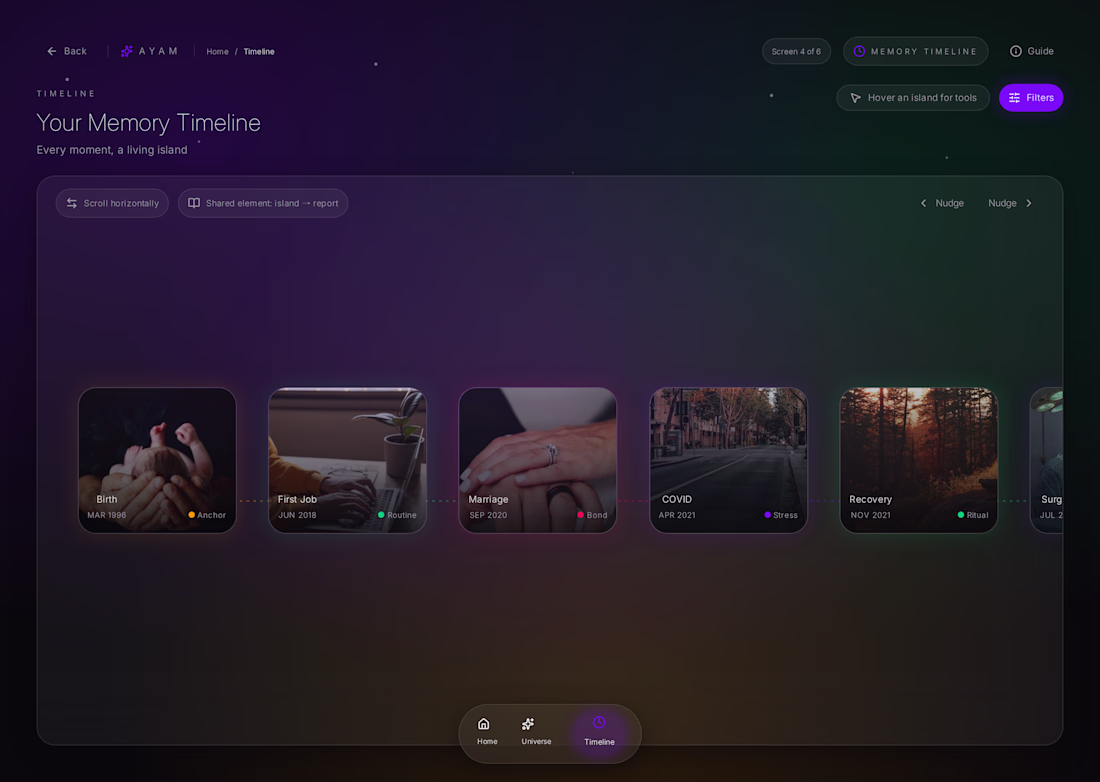1100x782 pixels.
Task: Open the Filters button
Action: (x=1031, y=97)
